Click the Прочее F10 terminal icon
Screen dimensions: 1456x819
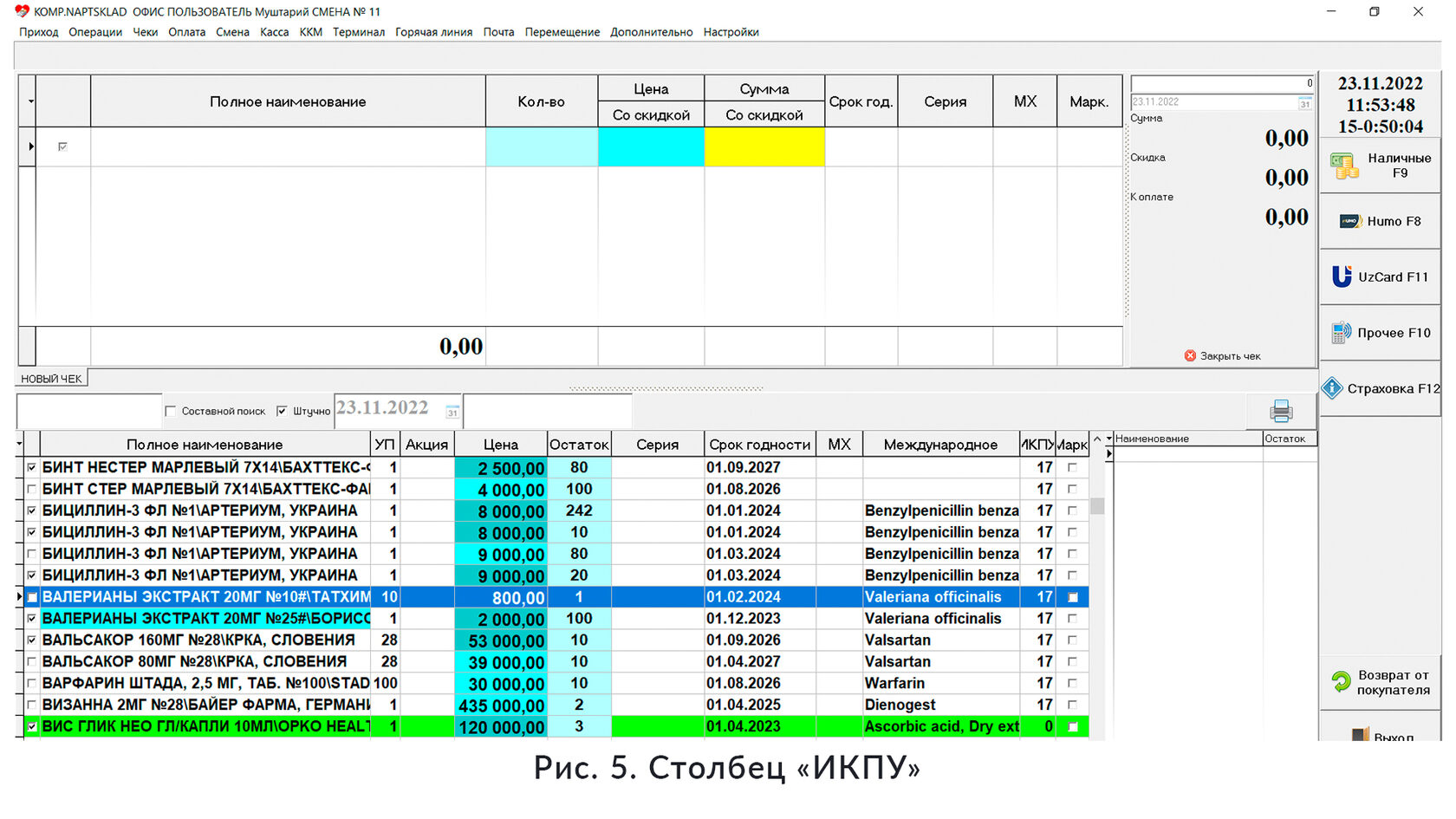coord(1342,332)
